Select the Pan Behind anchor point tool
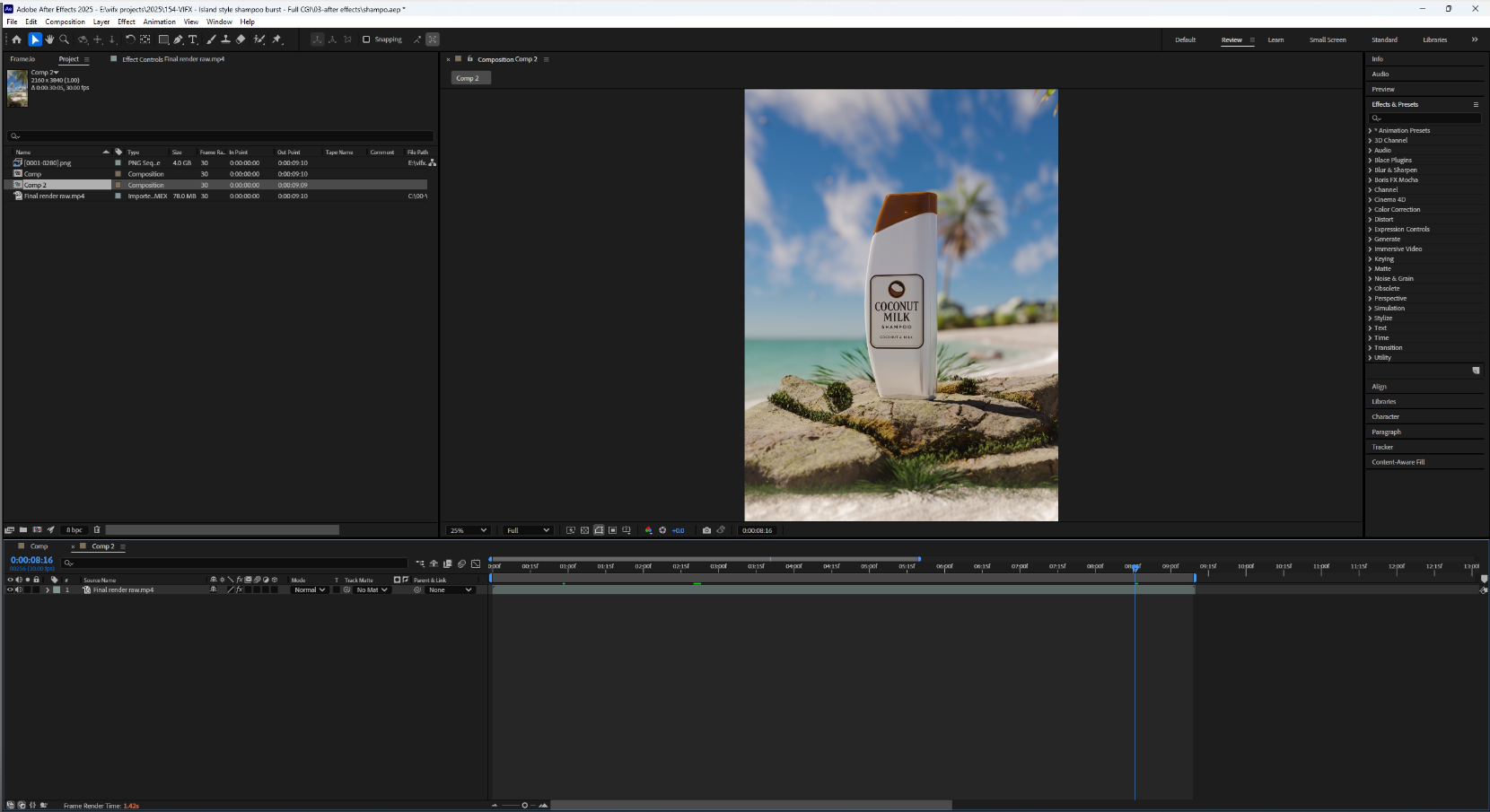 pos(145,39)
